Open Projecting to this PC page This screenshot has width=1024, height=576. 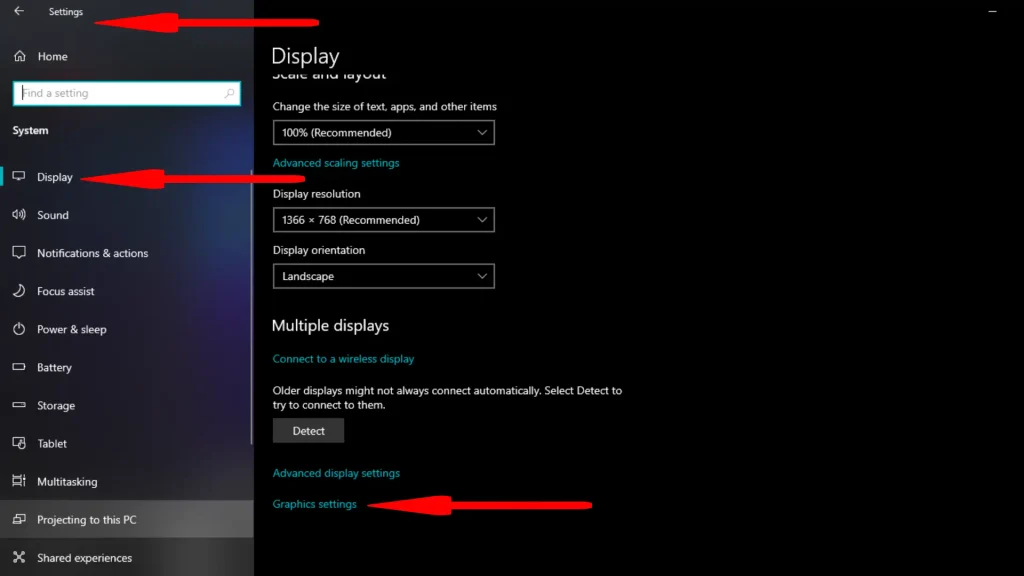tap(127, 519)
